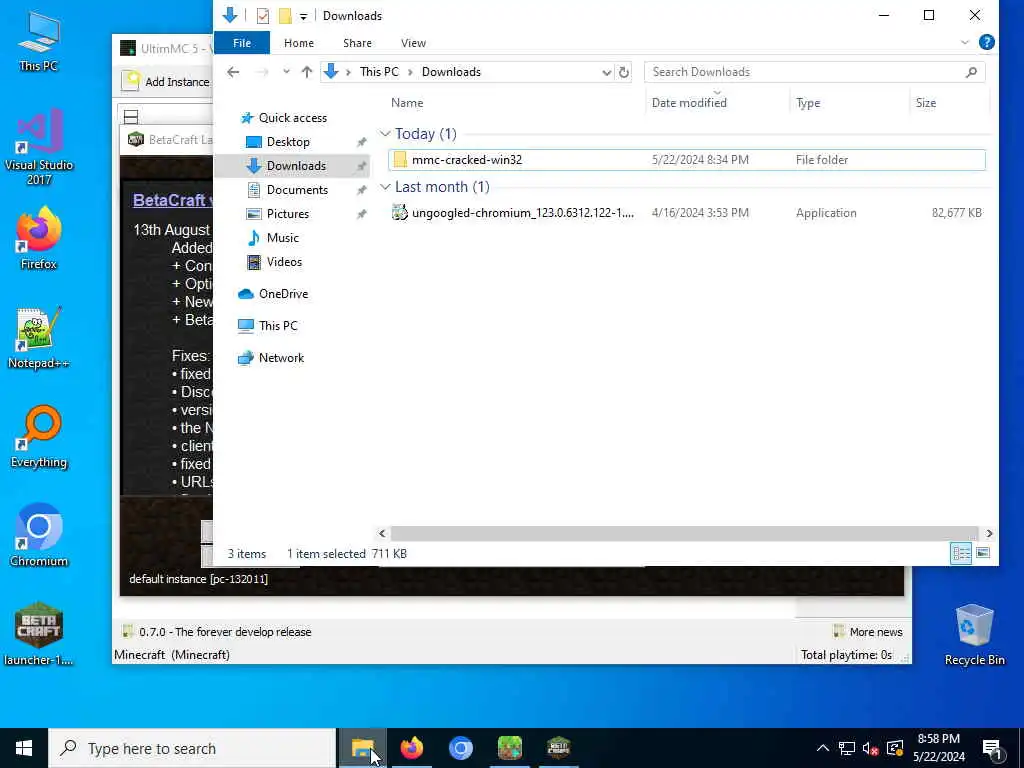Screen dimensions: 1024x768
Task: Open the Windows Start menu
Action: click(24, 748)
